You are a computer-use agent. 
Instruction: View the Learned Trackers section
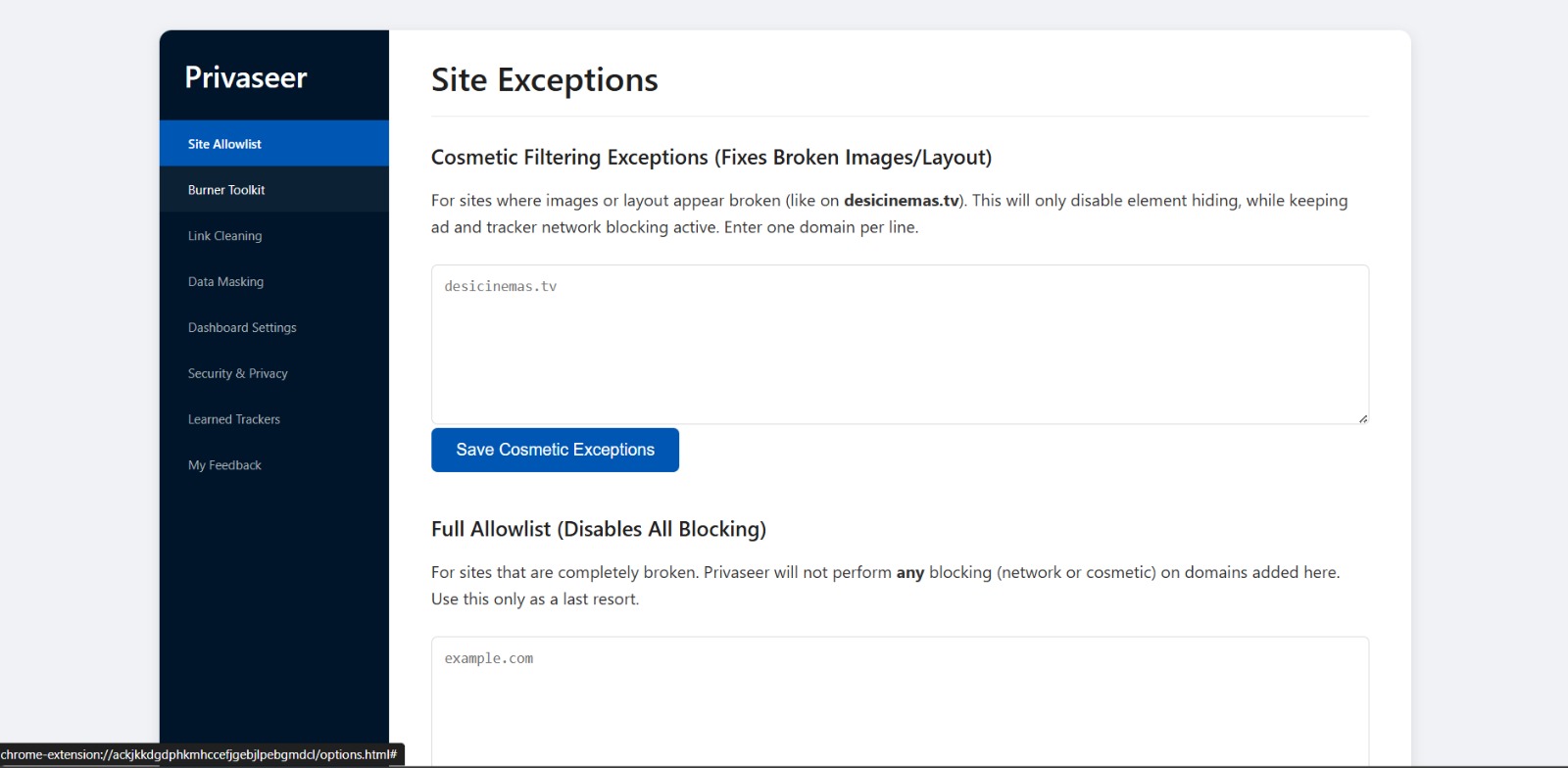(233, 419)
